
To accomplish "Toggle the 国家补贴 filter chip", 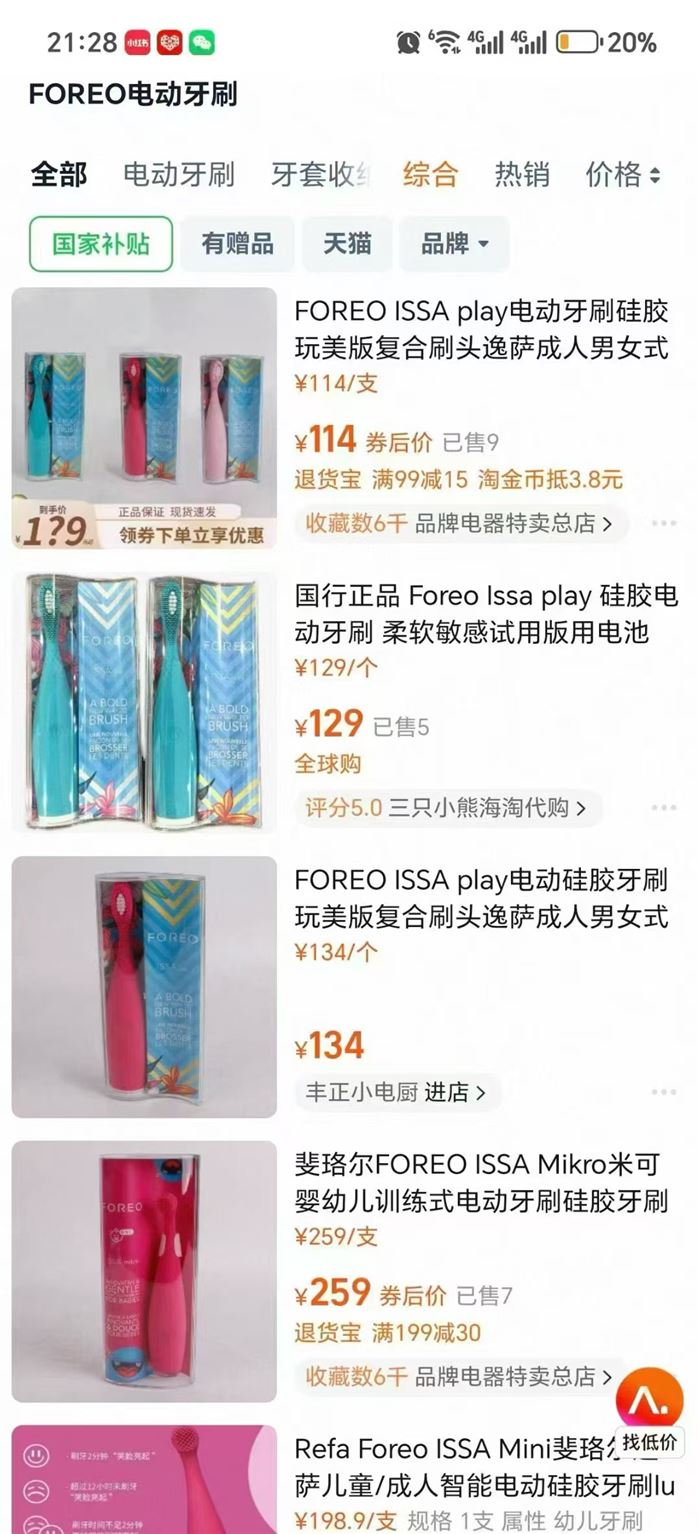I will [101, 244].
